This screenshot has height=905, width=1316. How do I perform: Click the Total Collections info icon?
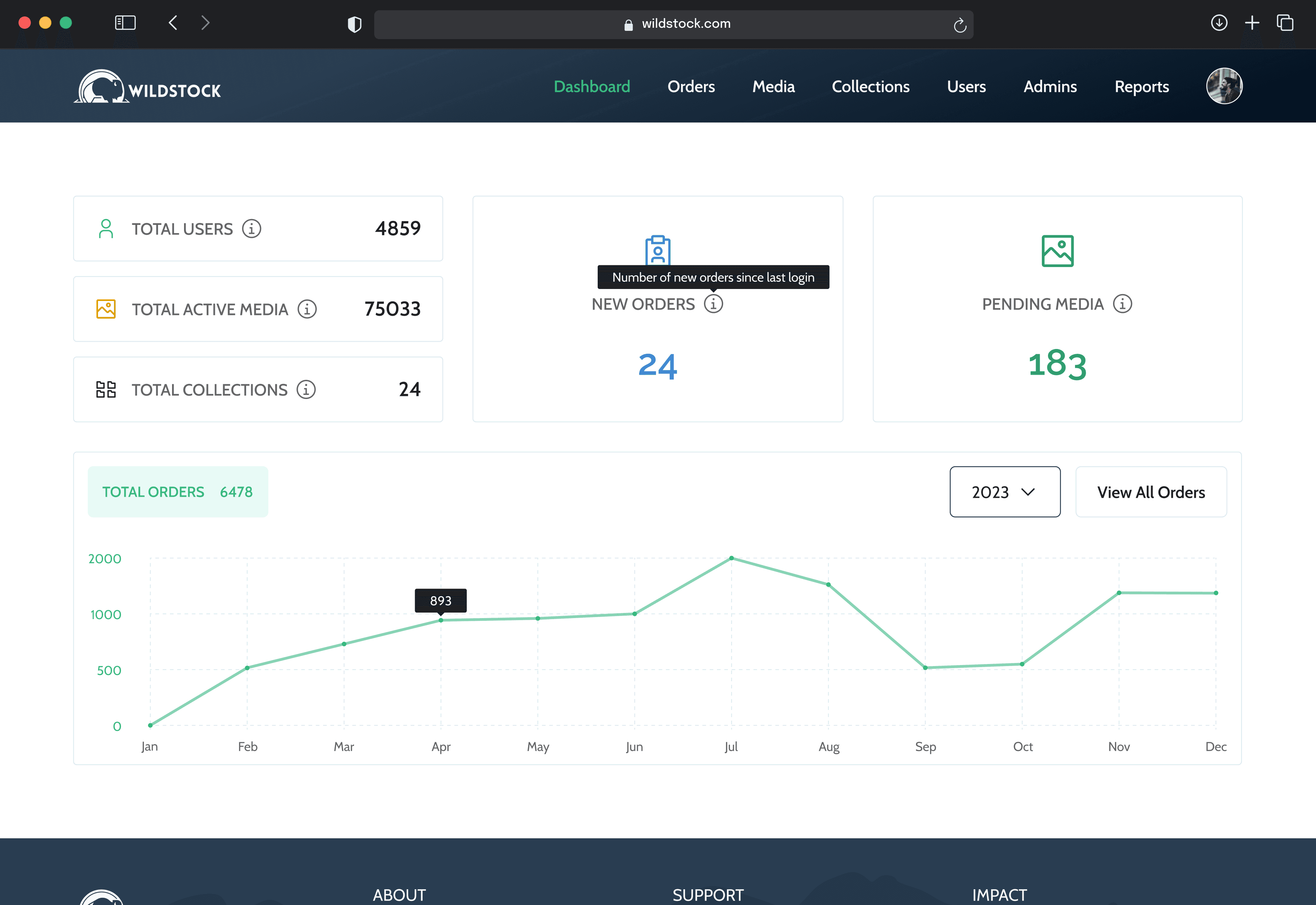coord(306,389)
